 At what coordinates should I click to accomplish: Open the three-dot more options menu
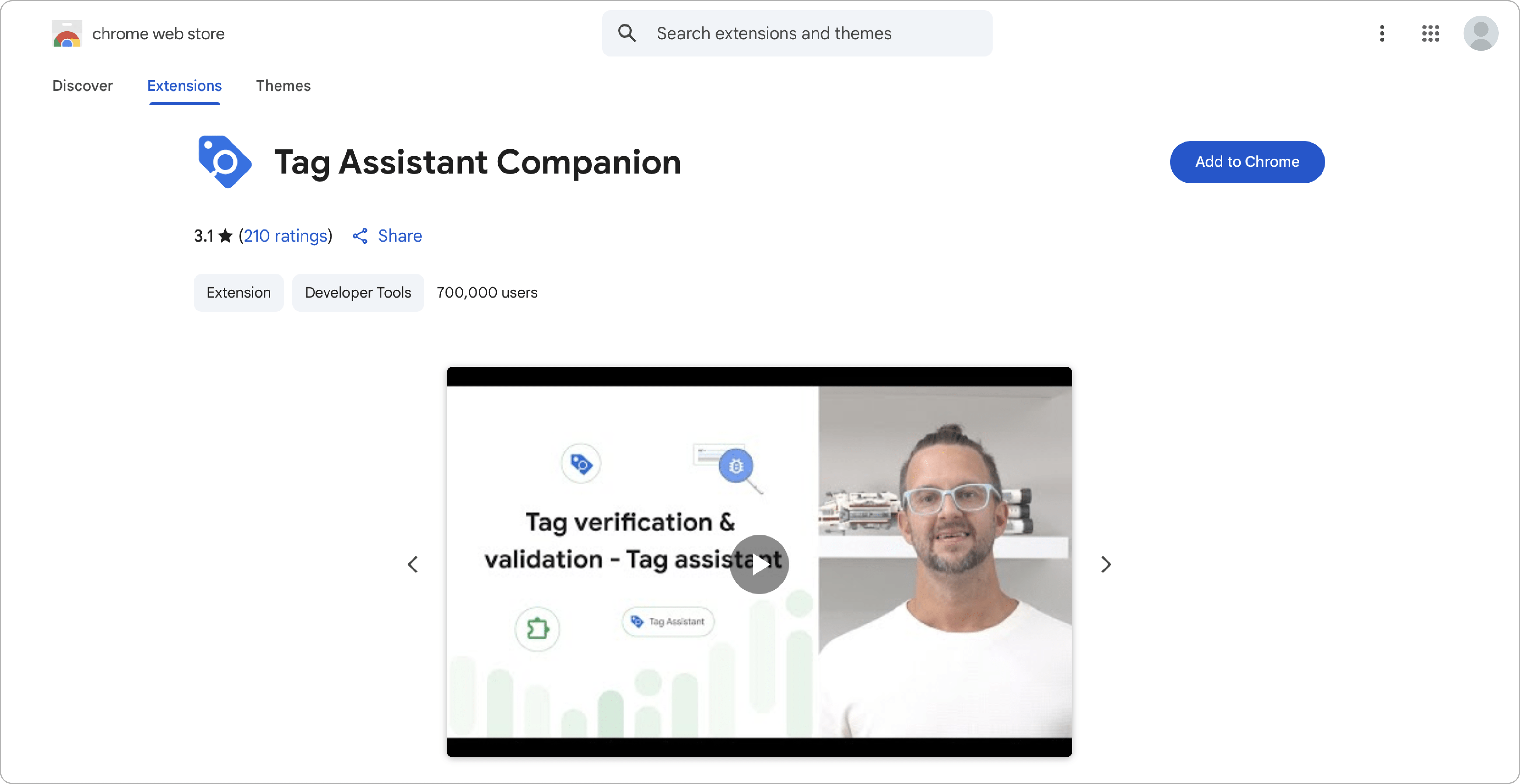(x=1381, y=34)
